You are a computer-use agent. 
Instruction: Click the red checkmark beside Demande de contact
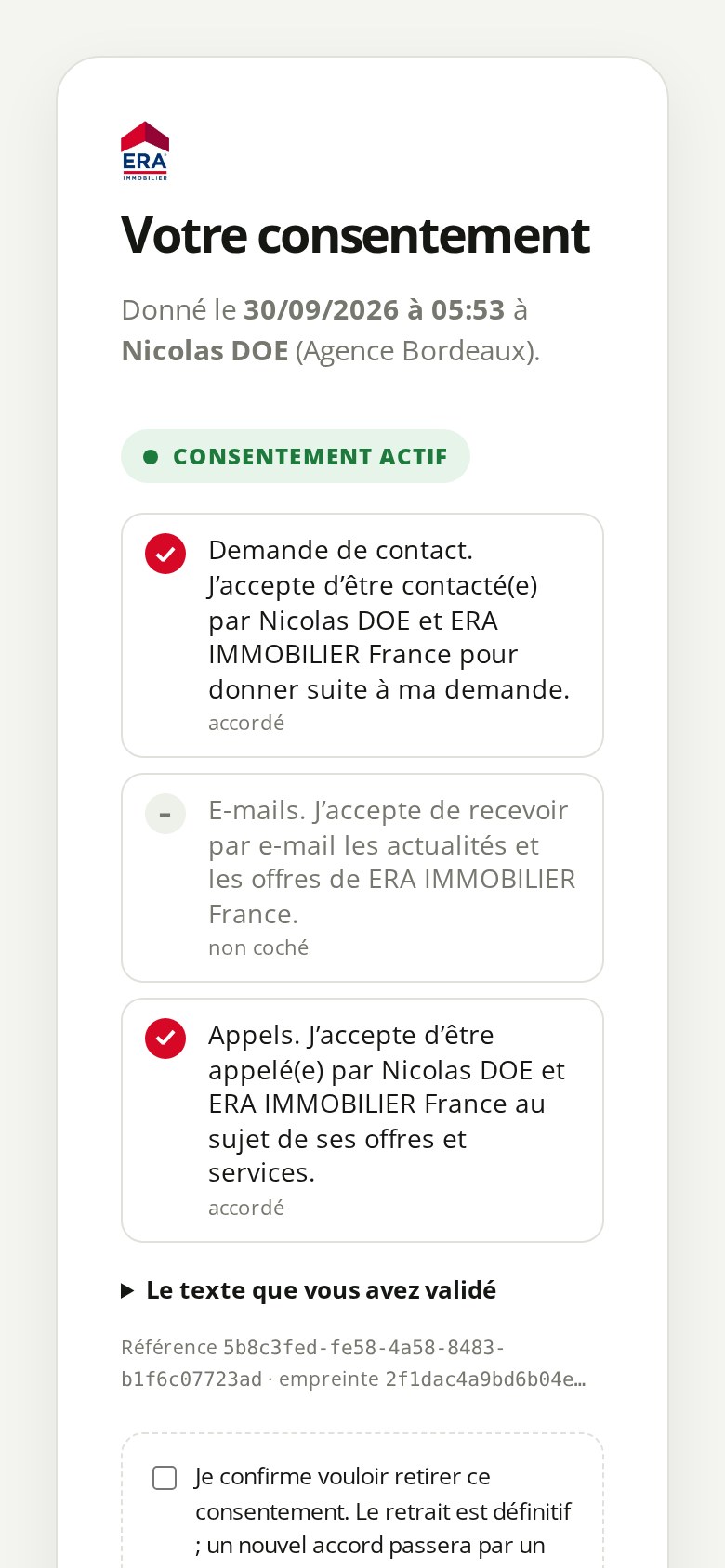(x=165, y=554)
